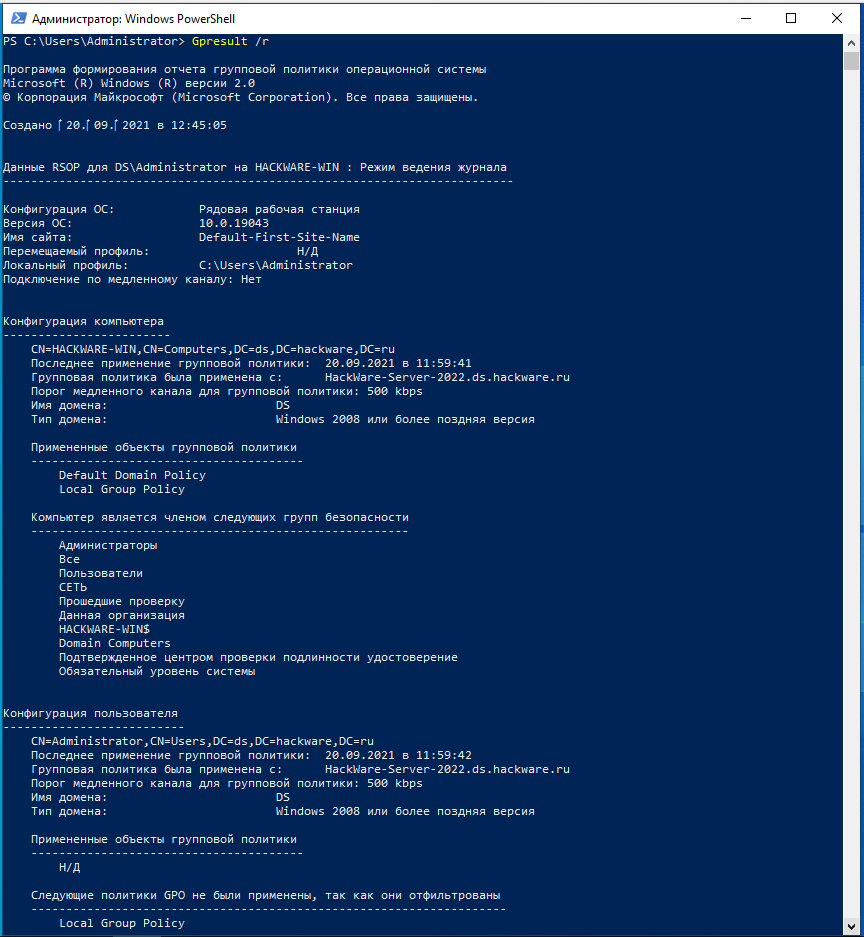Click the empty scrollbar track below thumb
The height and width of the screenshot is (937, 864).
point(852,500)
